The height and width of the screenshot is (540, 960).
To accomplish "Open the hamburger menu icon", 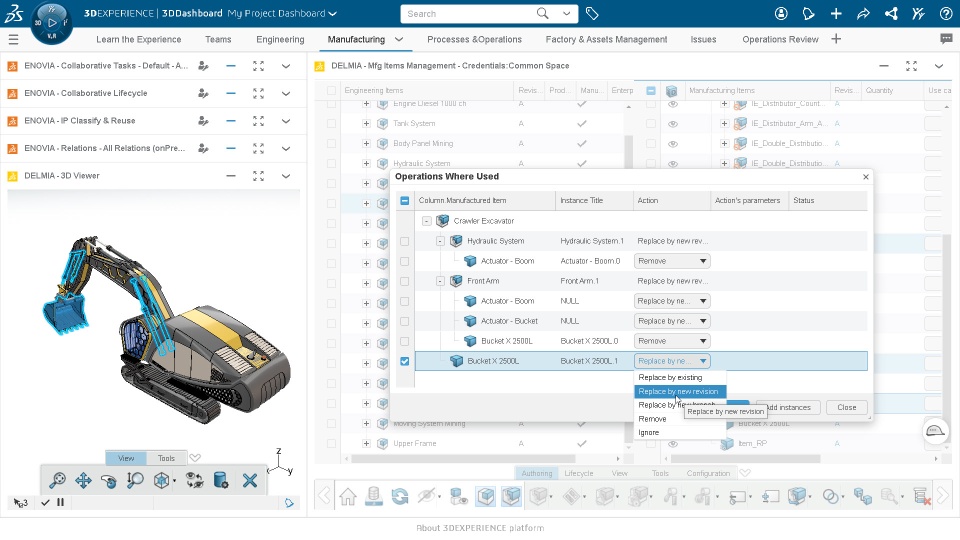I will pyautogui.click(x=13, y=40).
